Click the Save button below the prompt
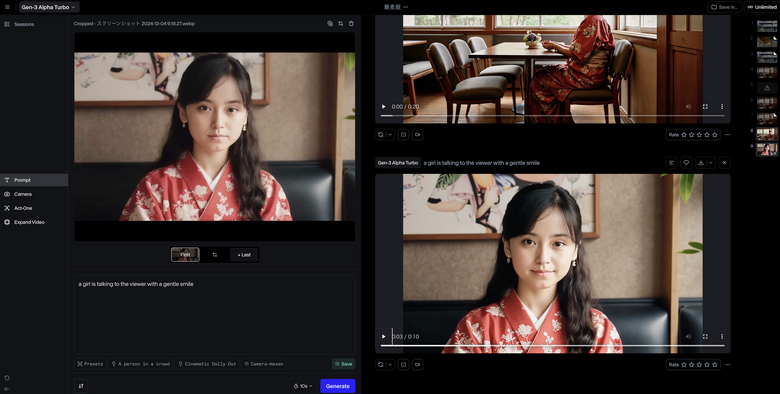This screenshot has height=394, width=780. (x=344, y=364)
